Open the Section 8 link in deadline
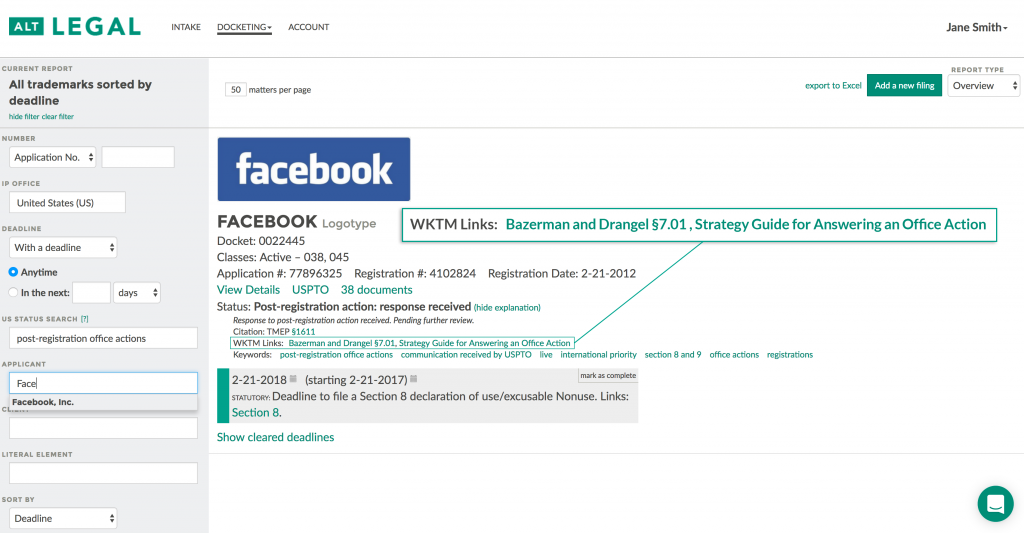Viewport: 1024px width, 533px height. pyautogui.click(x=255, y=413)
